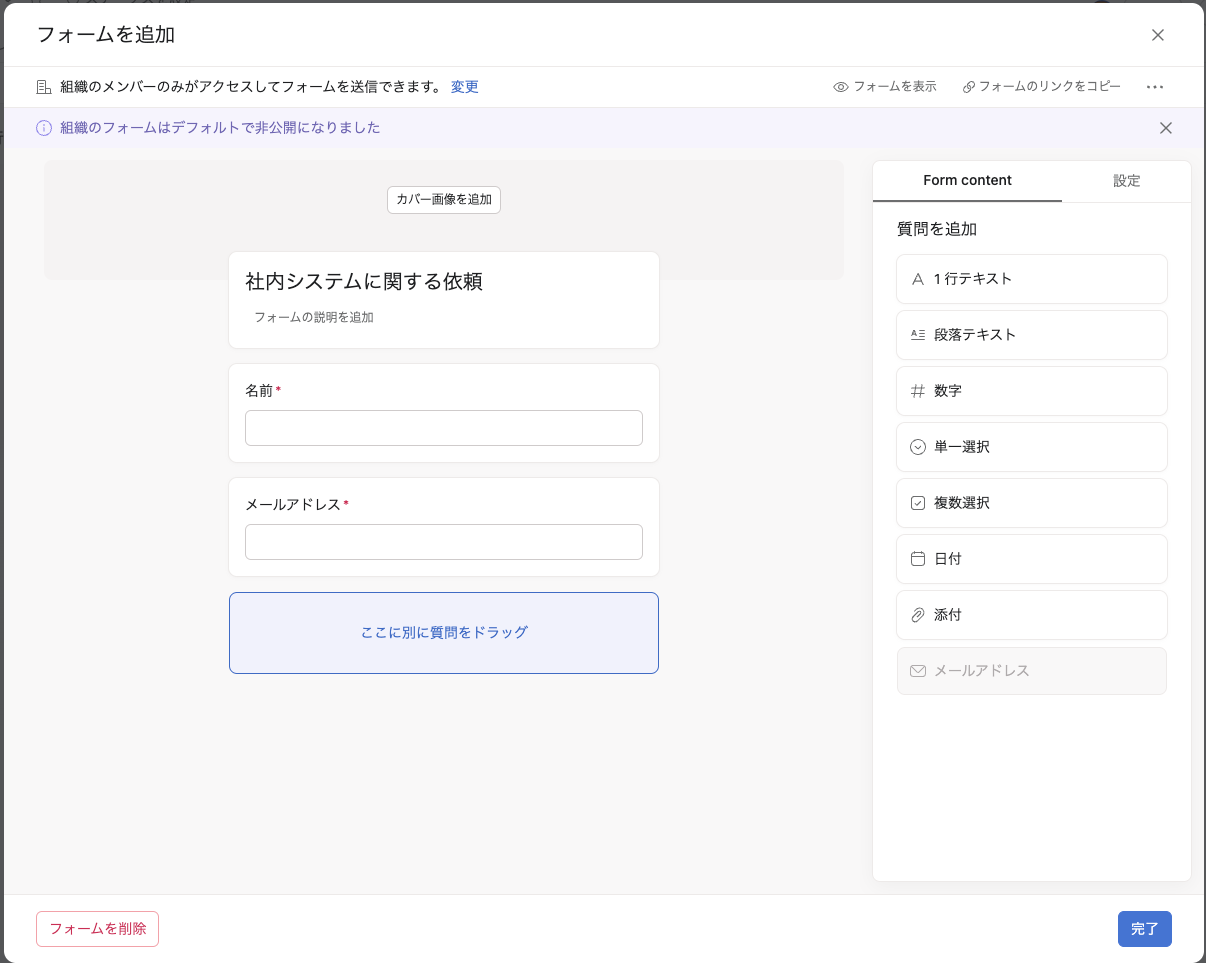Switch to the Form content tab
The height and width of the screenshot is (963, 1206).
pos(967,181)
